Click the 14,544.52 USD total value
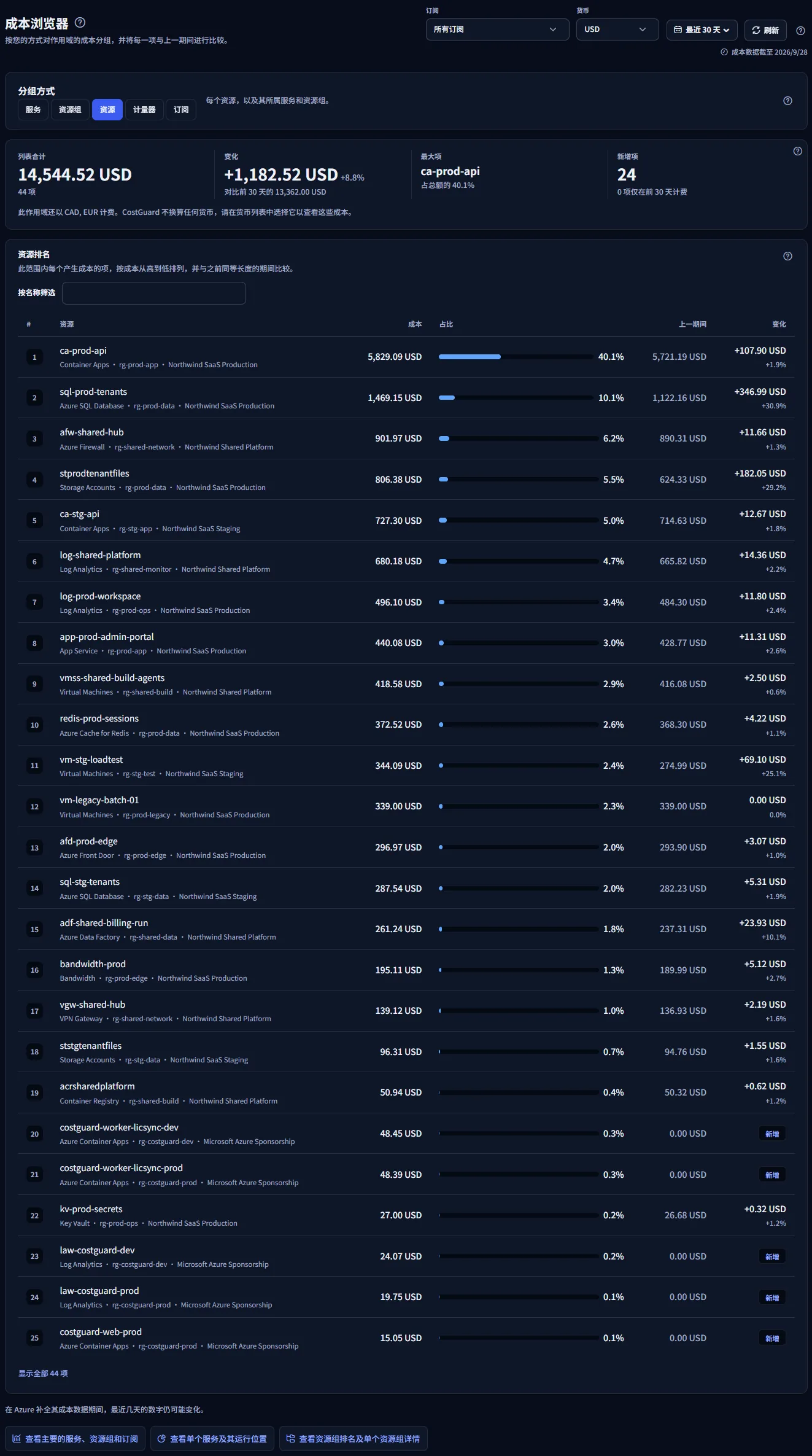The height and width of the screenshot is (1456, 812). pyautogui.click(x=75, y=175)
